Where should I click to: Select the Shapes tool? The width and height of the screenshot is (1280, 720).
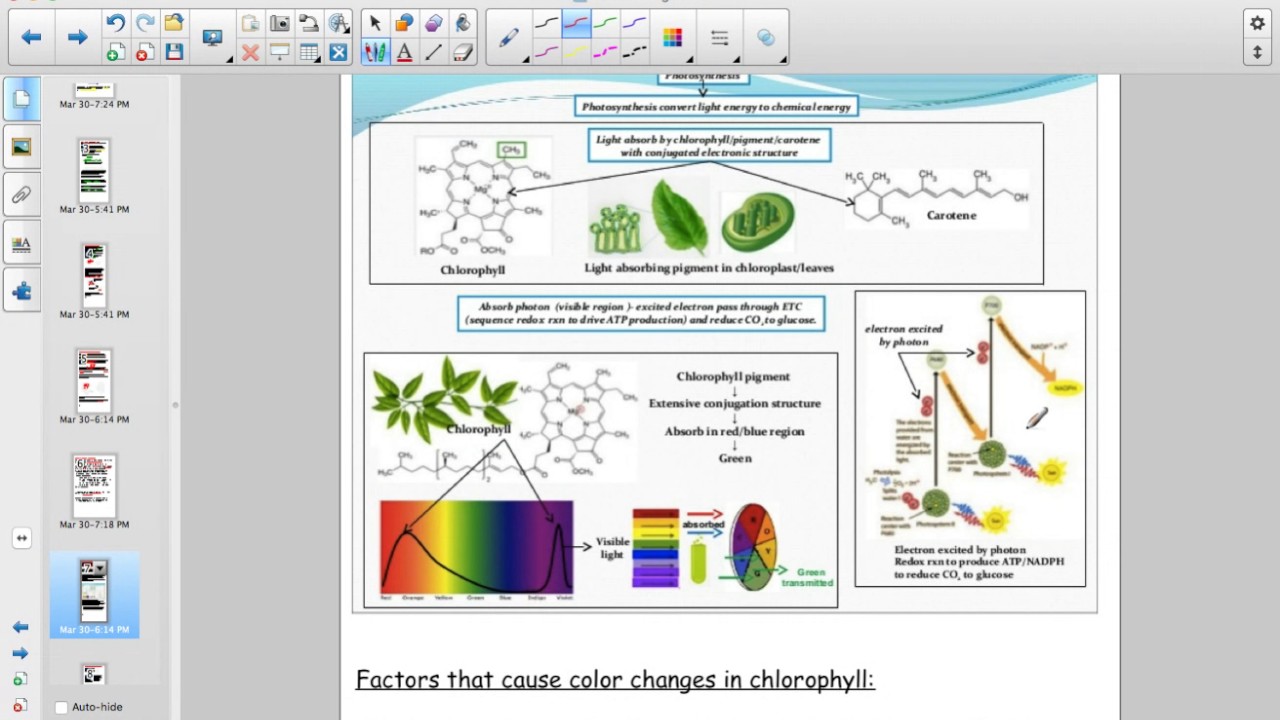[x=404, y=23]
